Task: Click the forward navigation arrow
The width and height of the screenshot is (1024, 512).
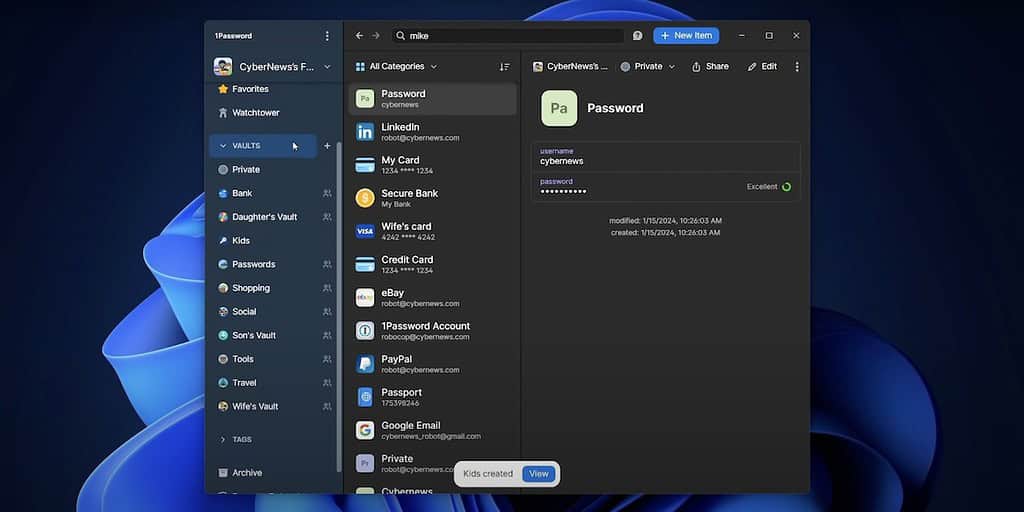Action: (x=376, y=36)
